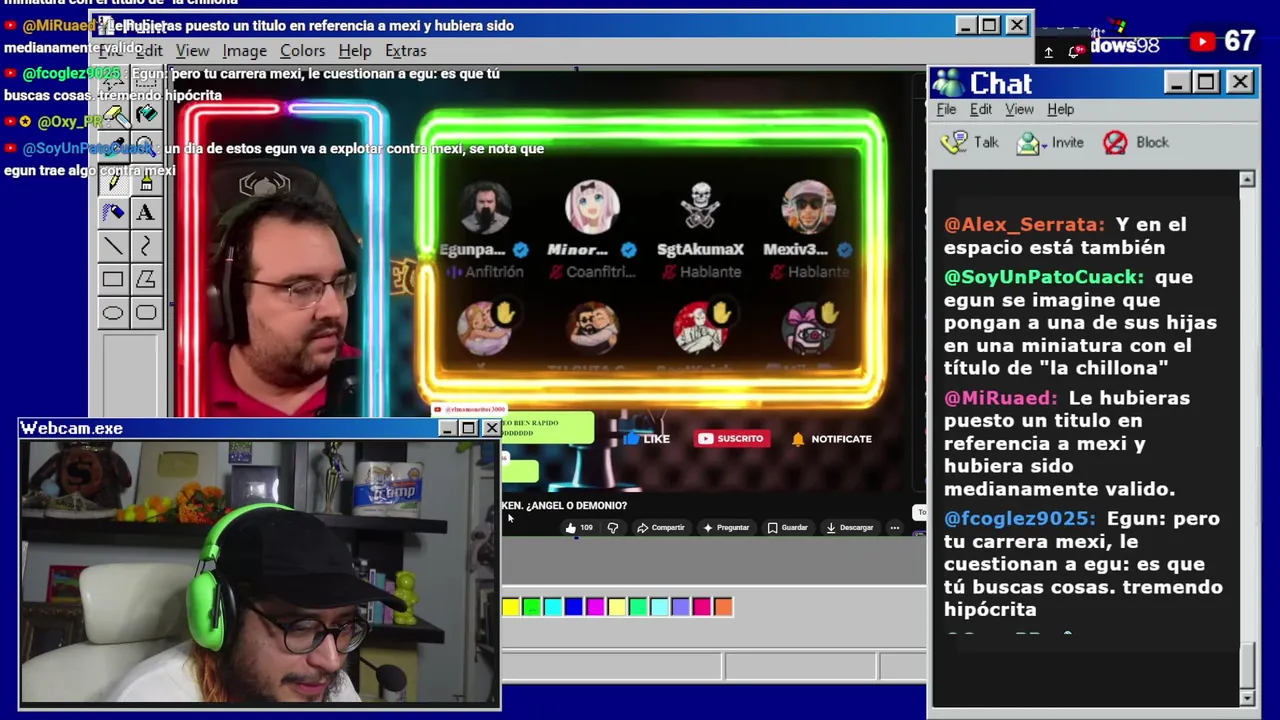1280x720 pixels.
Task: Click the Chat window messenger icon
Action: pos(948,84)
